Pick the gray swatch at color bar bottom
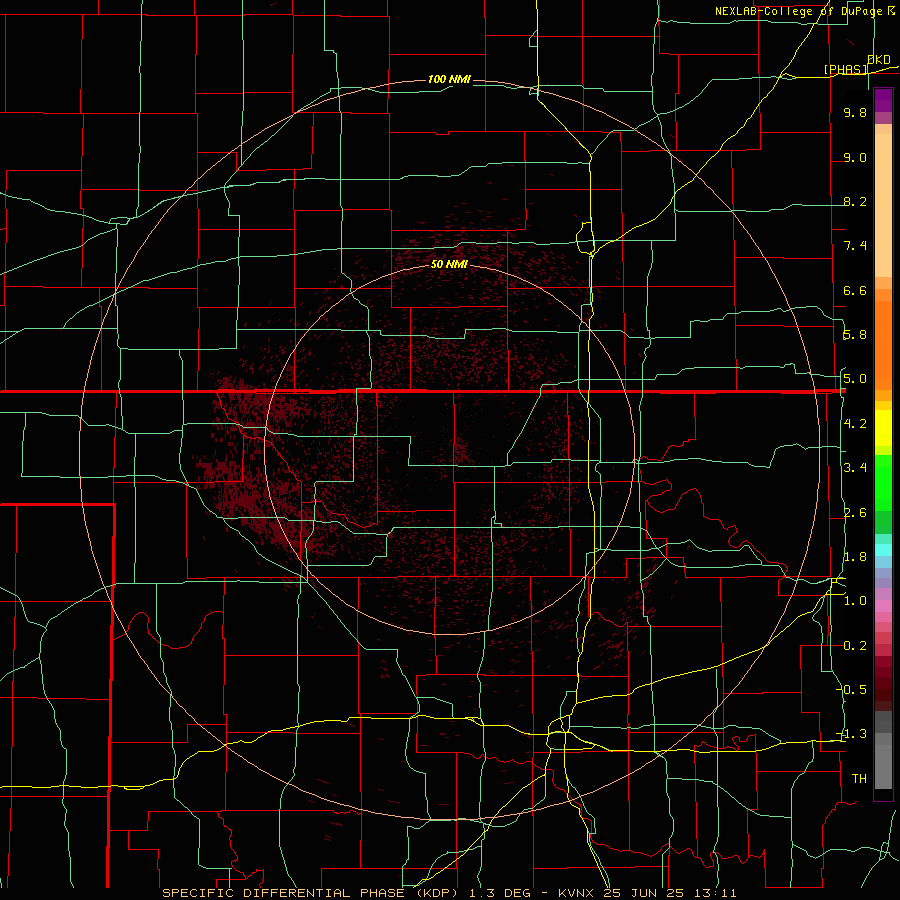The height and width of the screenshot is (900, 900). pyautogui.click(x=883, y=767)
